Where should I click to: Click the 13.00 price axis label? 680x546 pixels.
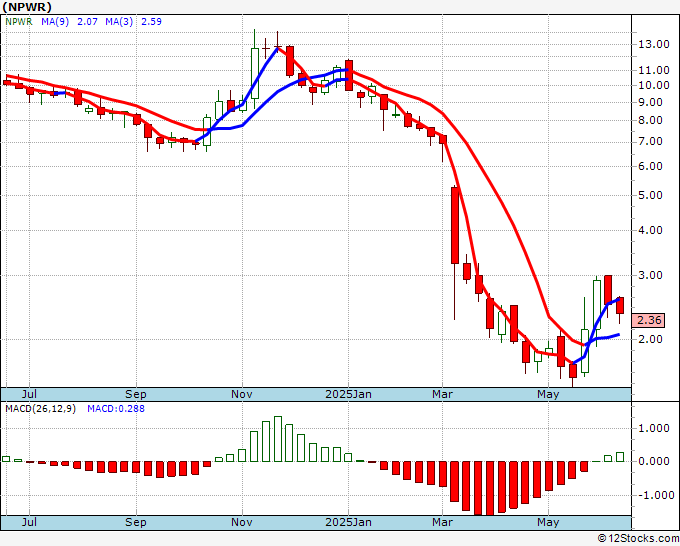click(654, 44)
